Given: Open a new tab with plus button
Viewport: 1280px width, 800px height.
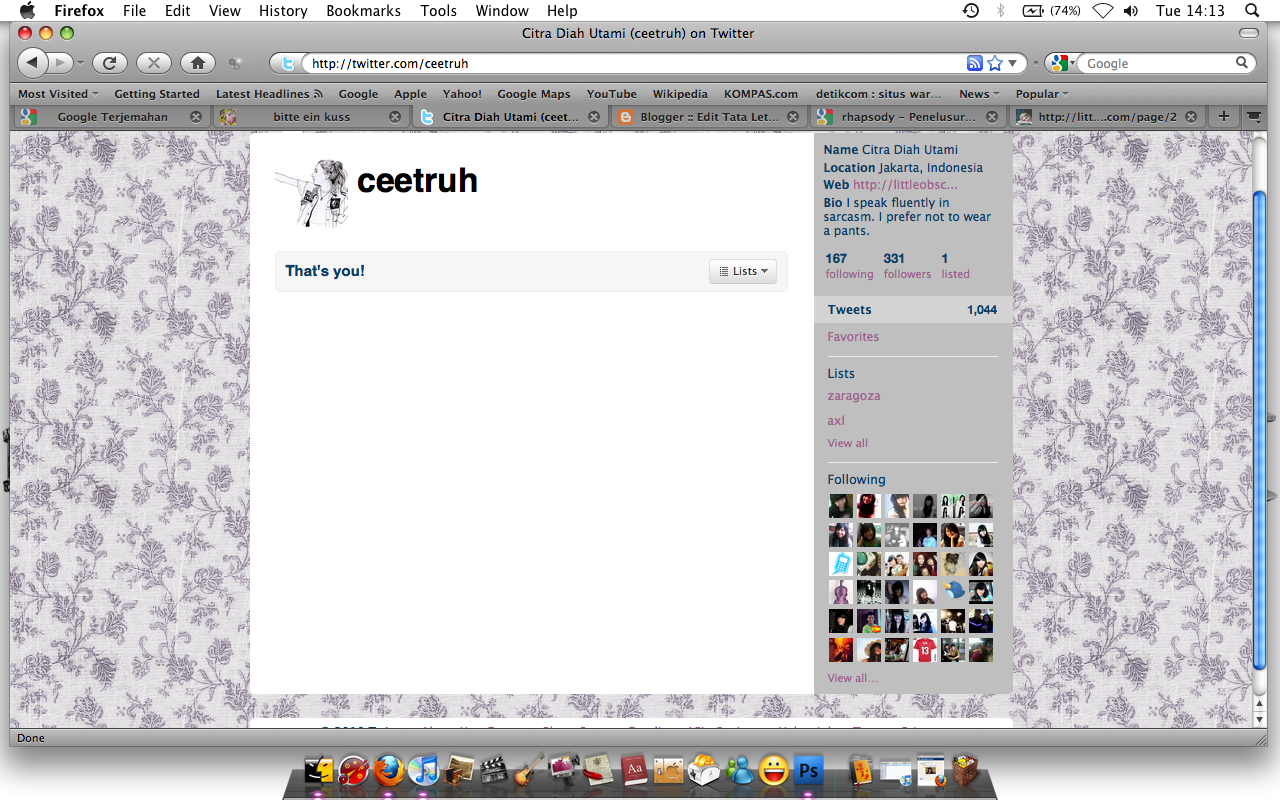Looking at the screenshot, I should click(x=1224, y=116).
